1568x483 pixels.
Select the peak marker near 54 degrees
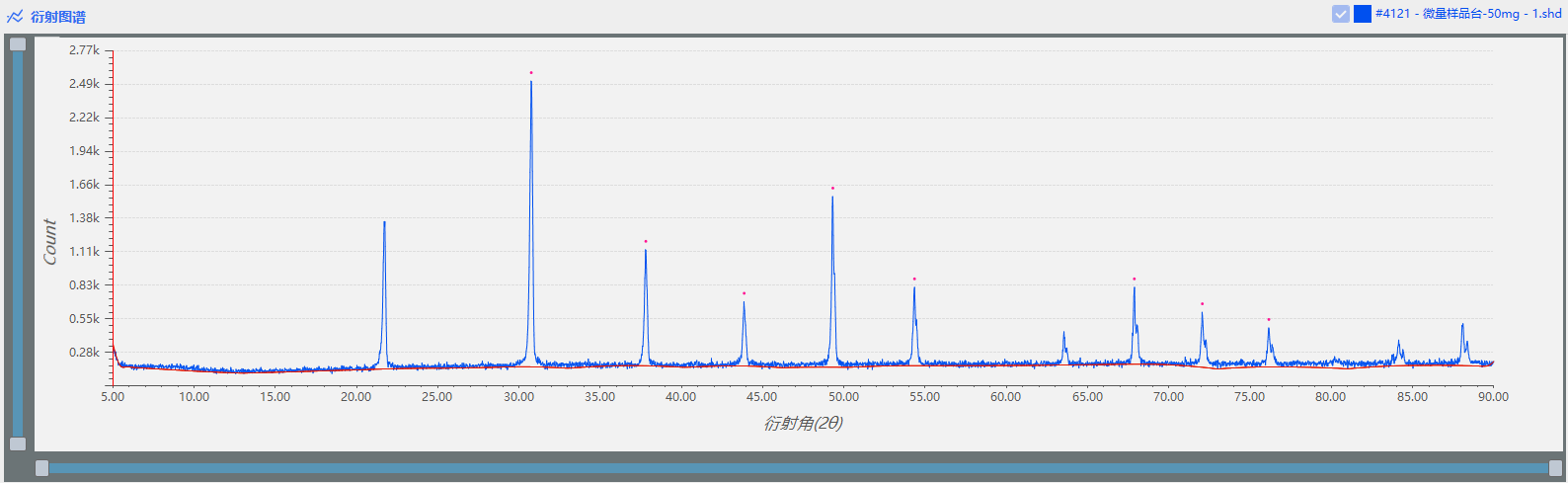(914, 279)
